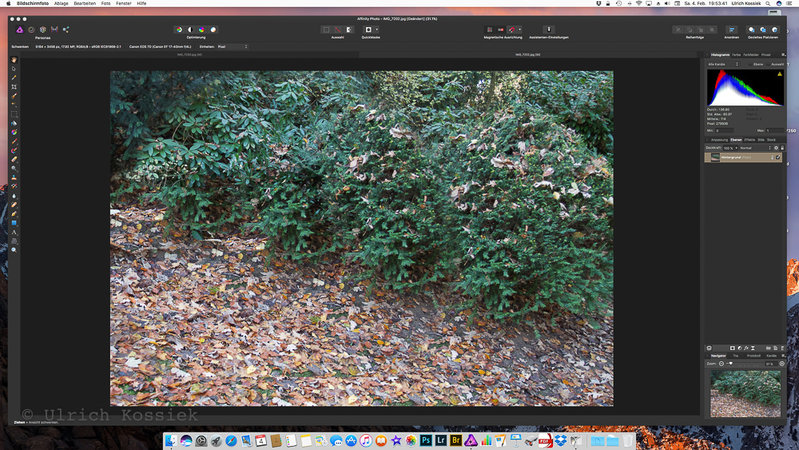Open the Einheiten Pixel dropdown
799x450 pixels.
point(236,46)
